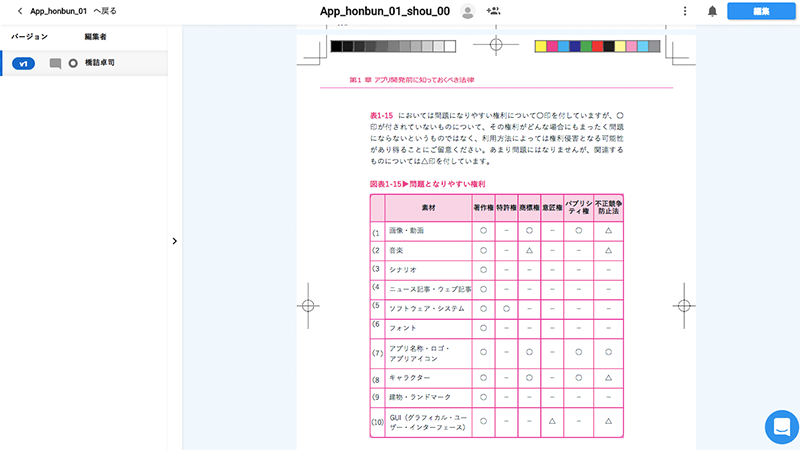Click table row フォント
Image resolution: width=800 pixels, height=450 pixels.
pyautogui.click(x=496, y=328)
